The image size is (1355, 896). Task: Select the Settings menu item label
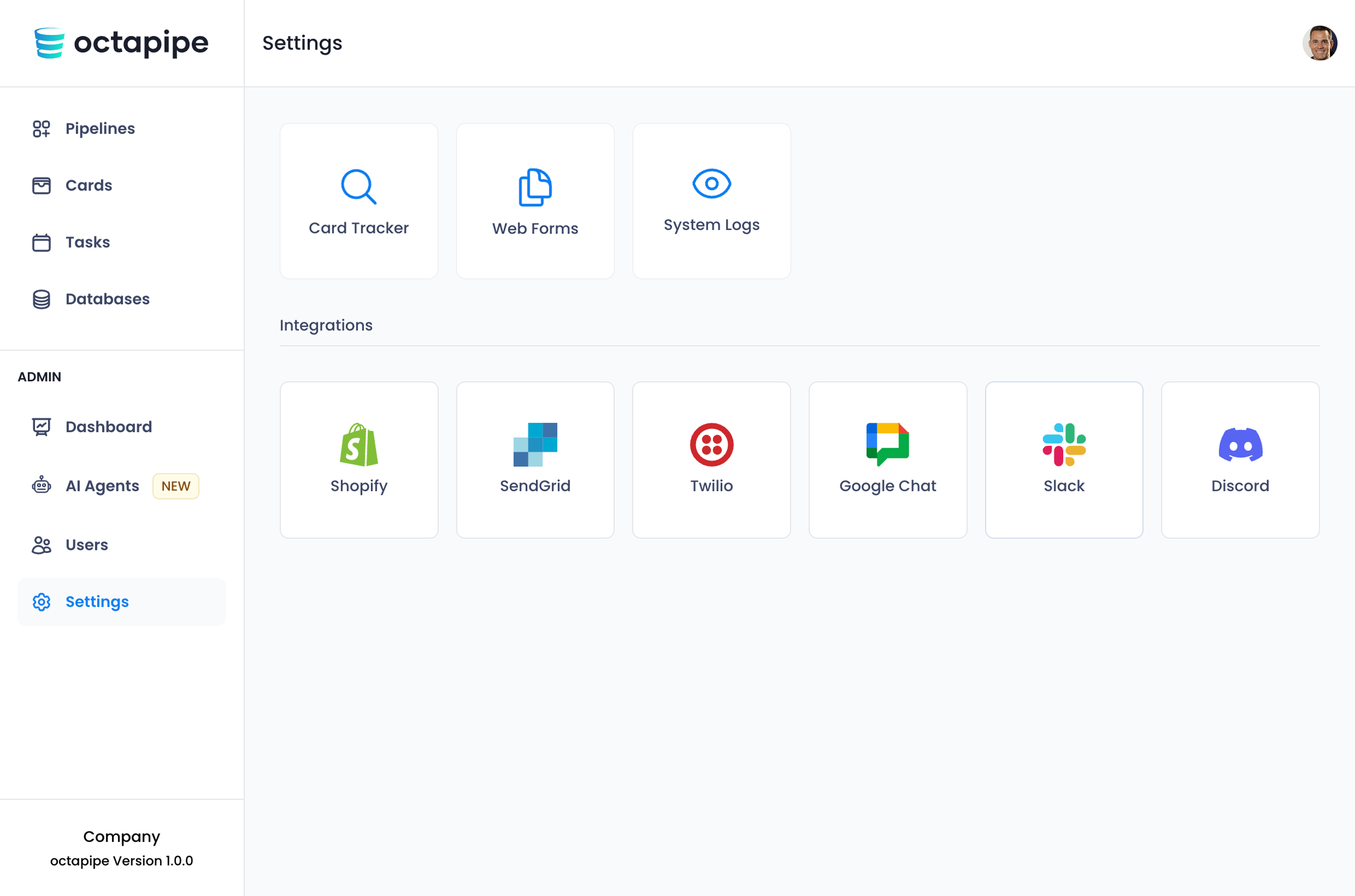pos(97,602)
